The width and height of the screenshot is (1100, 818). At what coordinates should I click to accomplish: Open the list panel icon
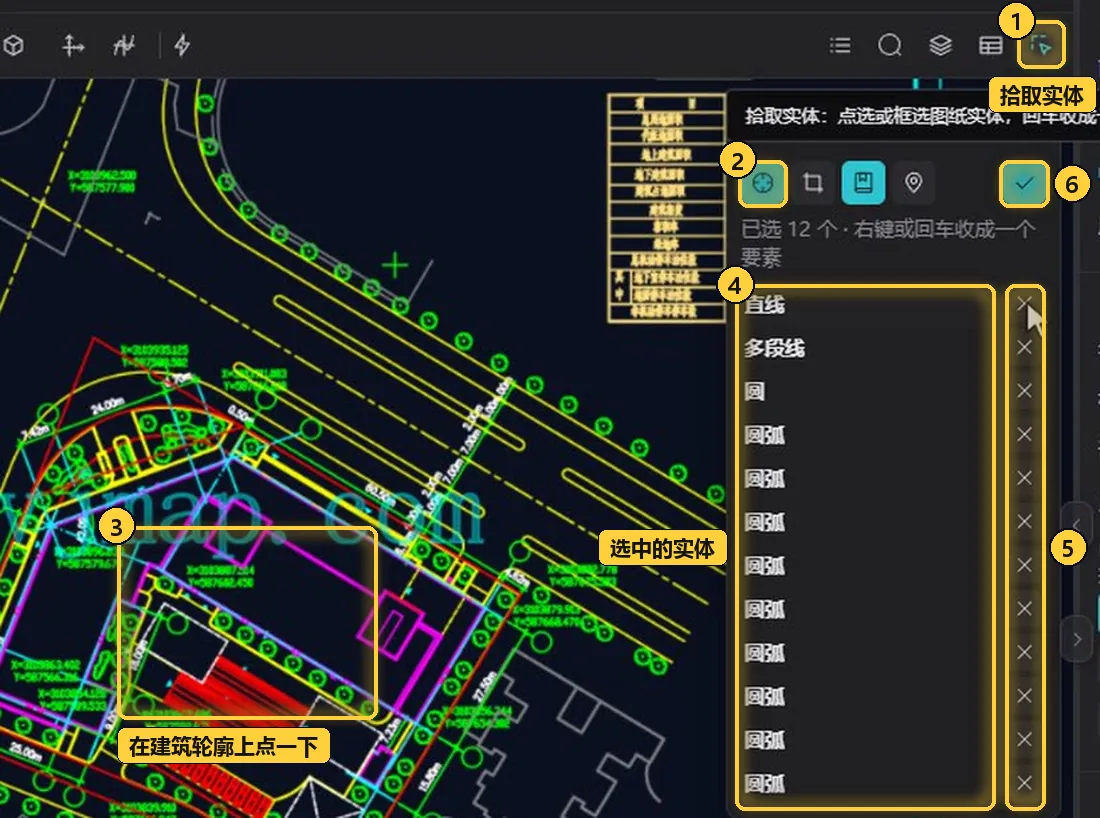pos(840,46)
